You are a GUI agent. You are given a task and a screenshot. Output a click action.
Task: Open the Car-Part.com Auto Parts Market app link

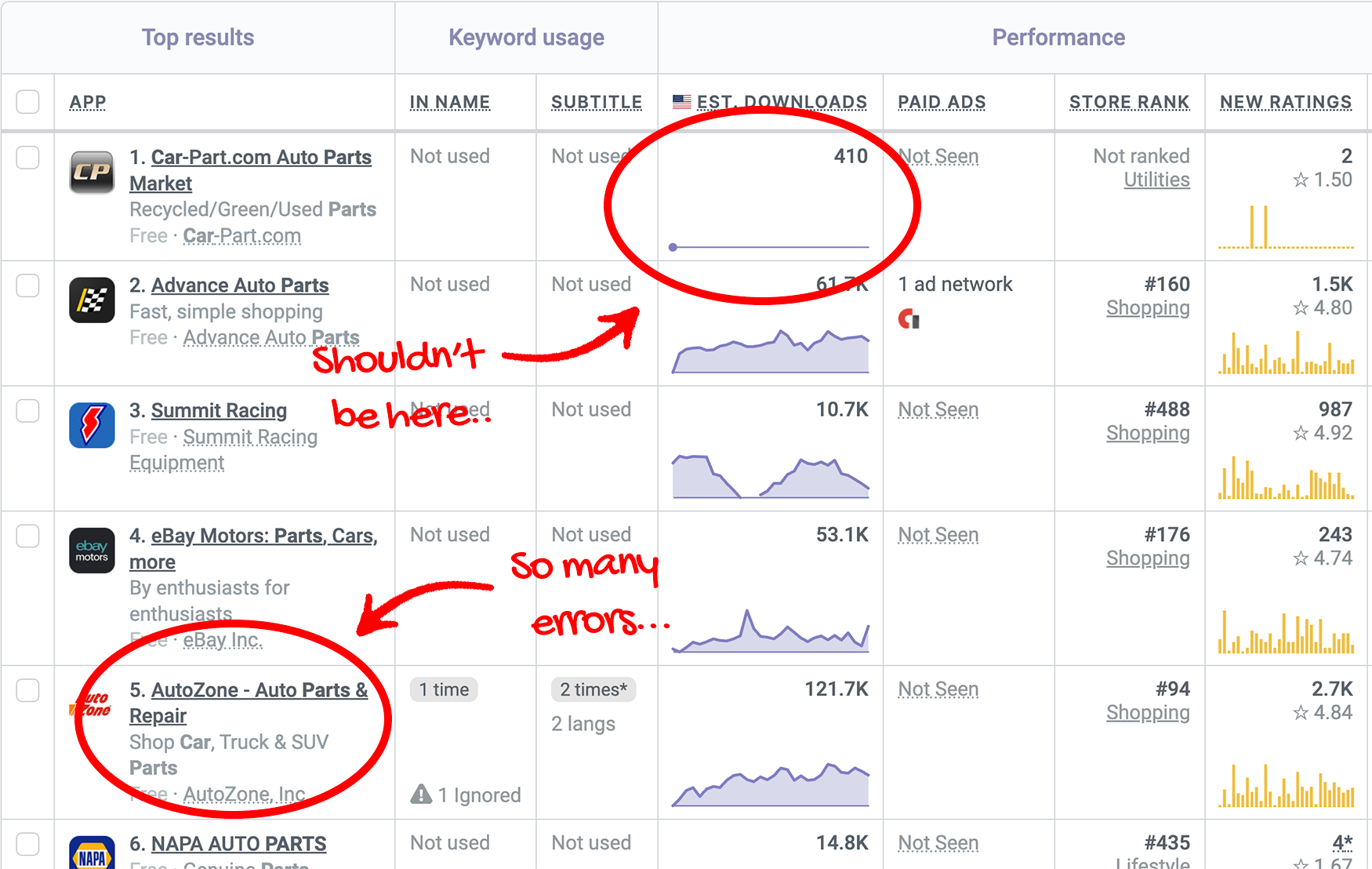[x=251, y=170]
